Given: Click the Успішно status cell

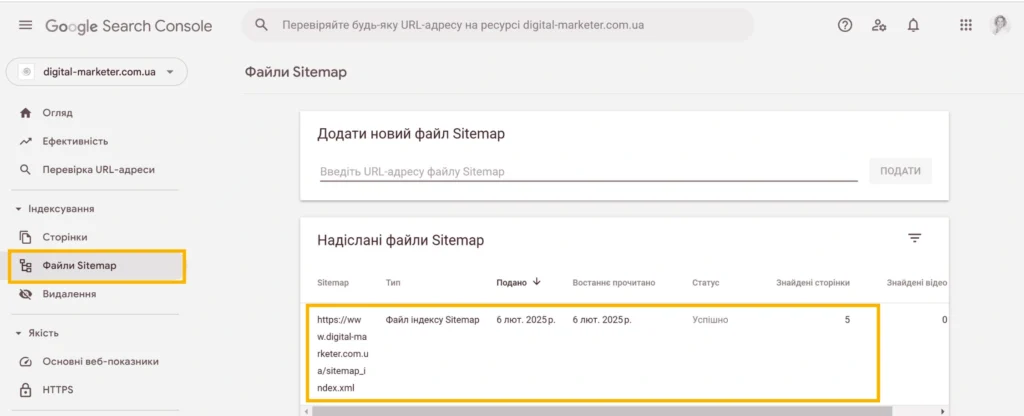Looking at the screenshot, I should [x=710, y=320].
